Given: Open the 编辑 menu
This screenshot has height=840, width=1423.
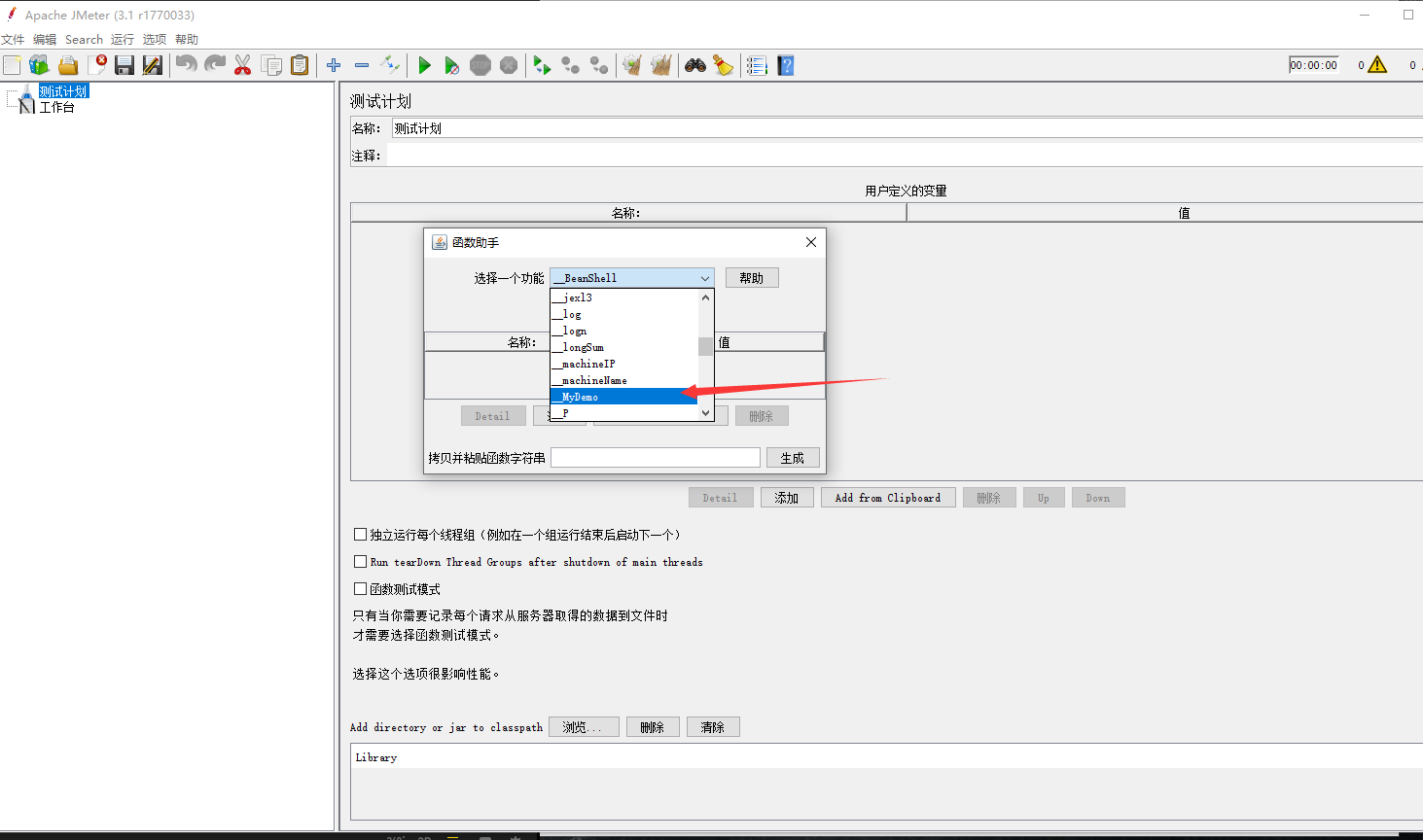Looking at the screenshot, I should click(45, 40).
